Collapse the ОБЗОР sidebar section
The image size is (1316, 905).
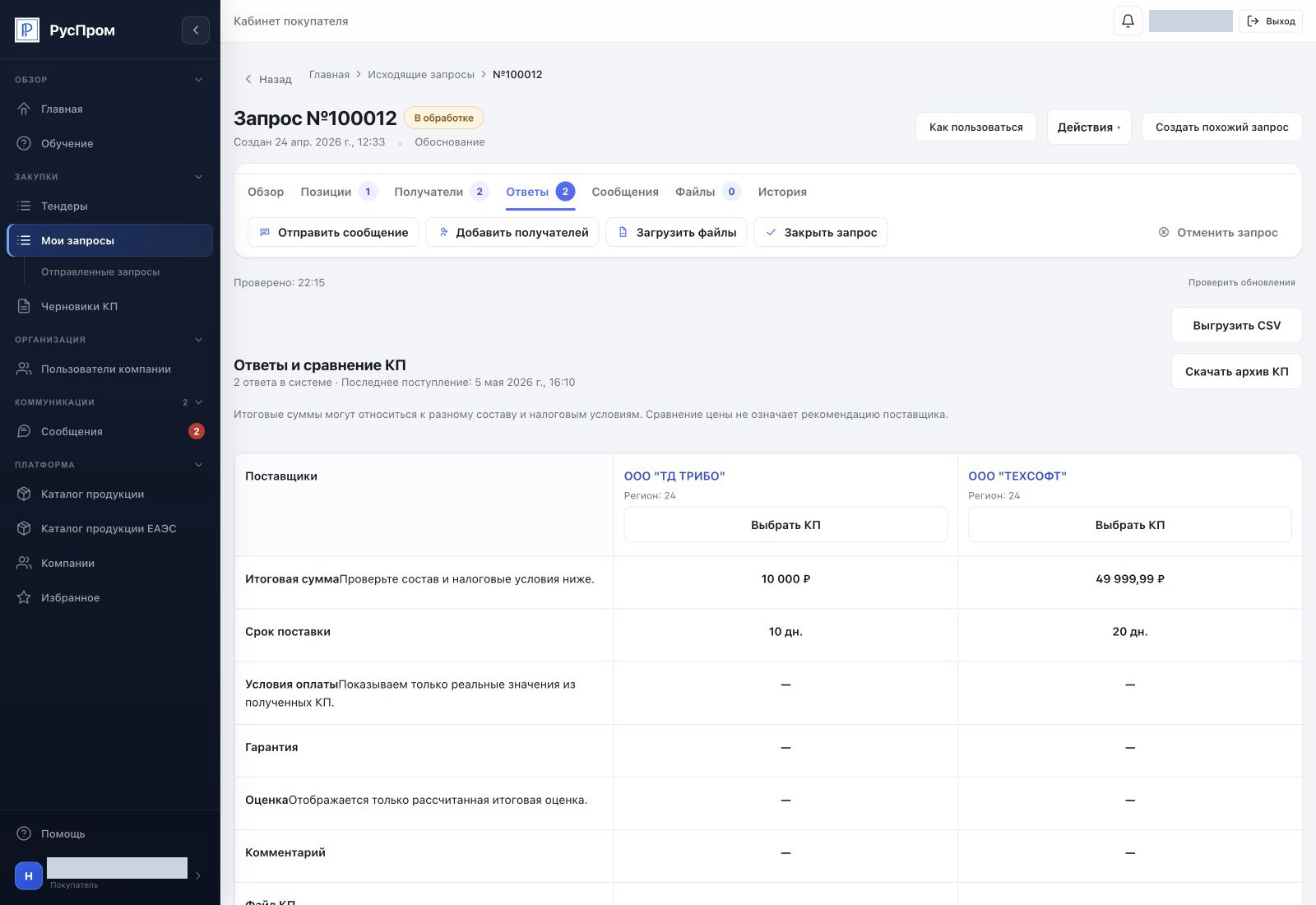198,80
